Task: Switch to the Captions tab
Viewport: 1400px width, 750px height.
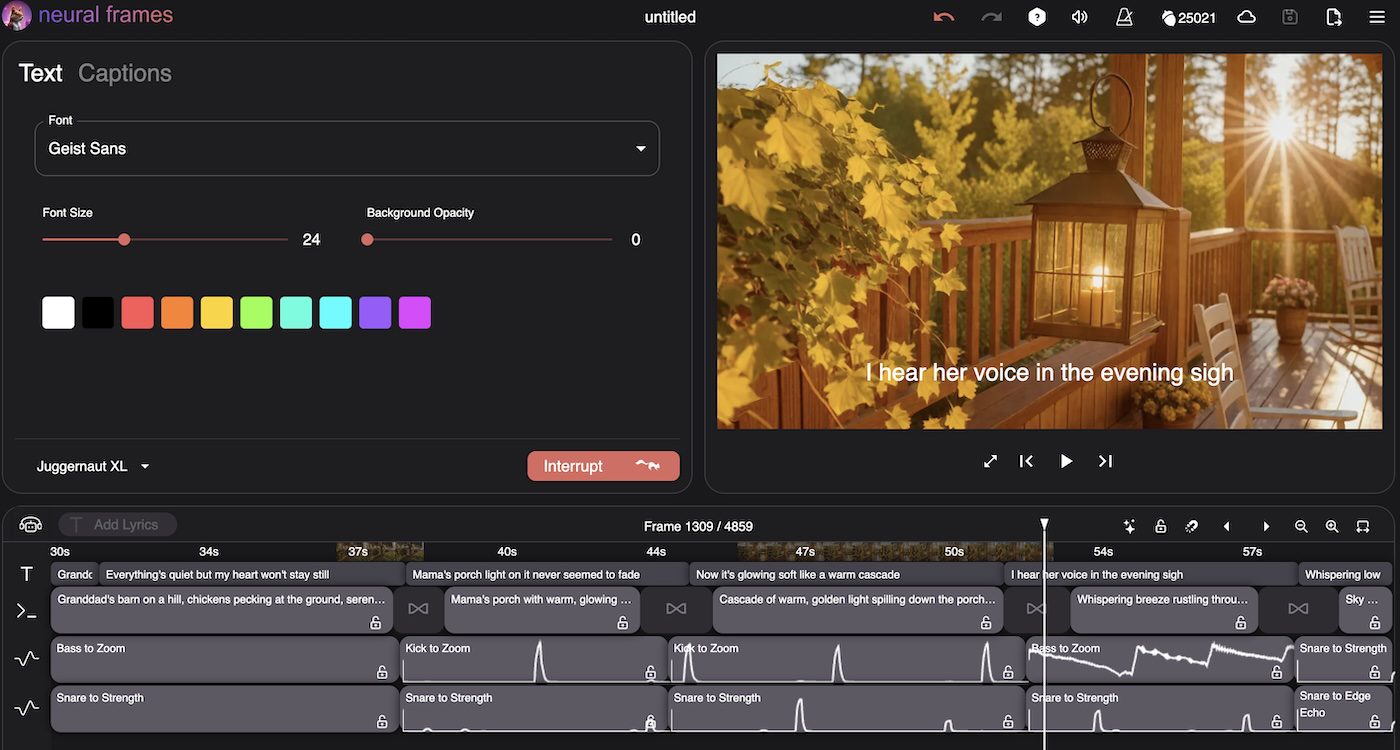Action: (x=125, y=73)
